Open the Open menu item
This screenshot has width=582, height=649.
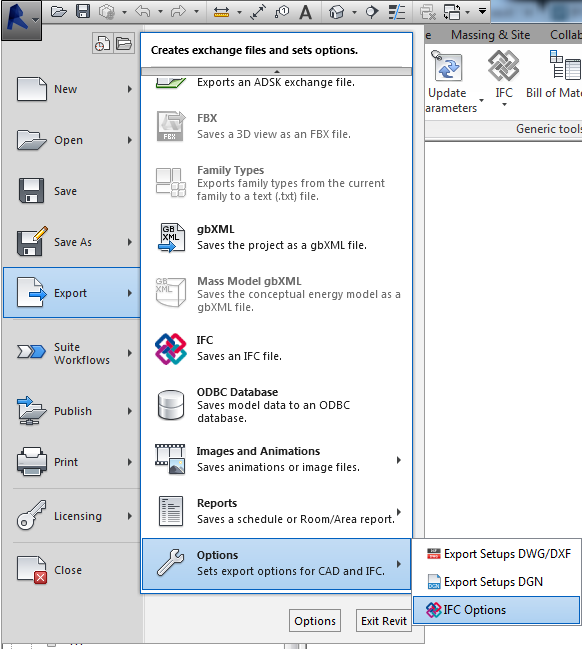72,140
